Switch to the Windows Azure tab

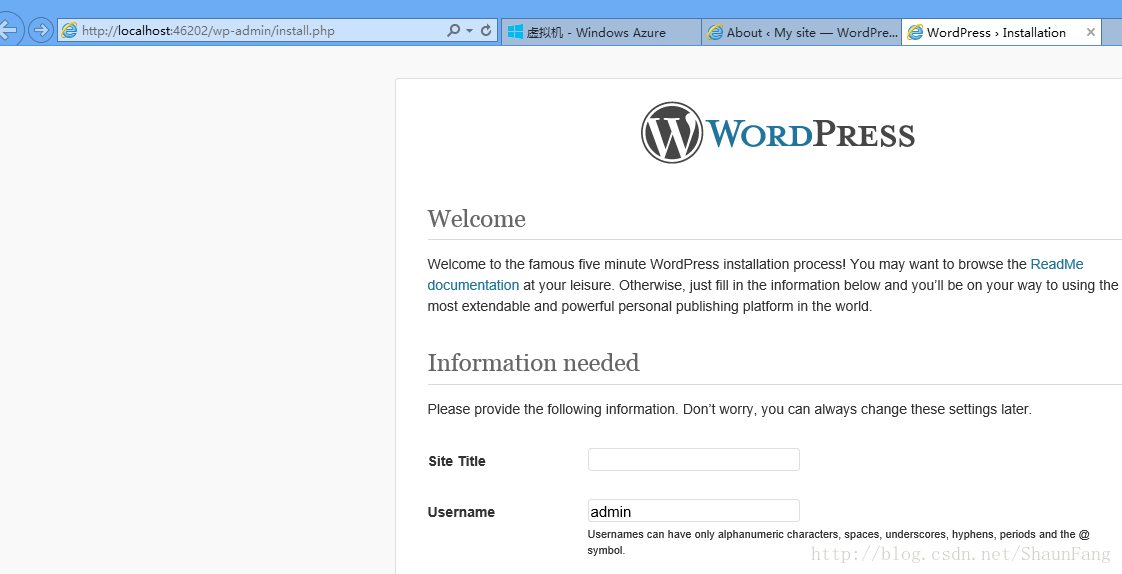tap(601, 32)
